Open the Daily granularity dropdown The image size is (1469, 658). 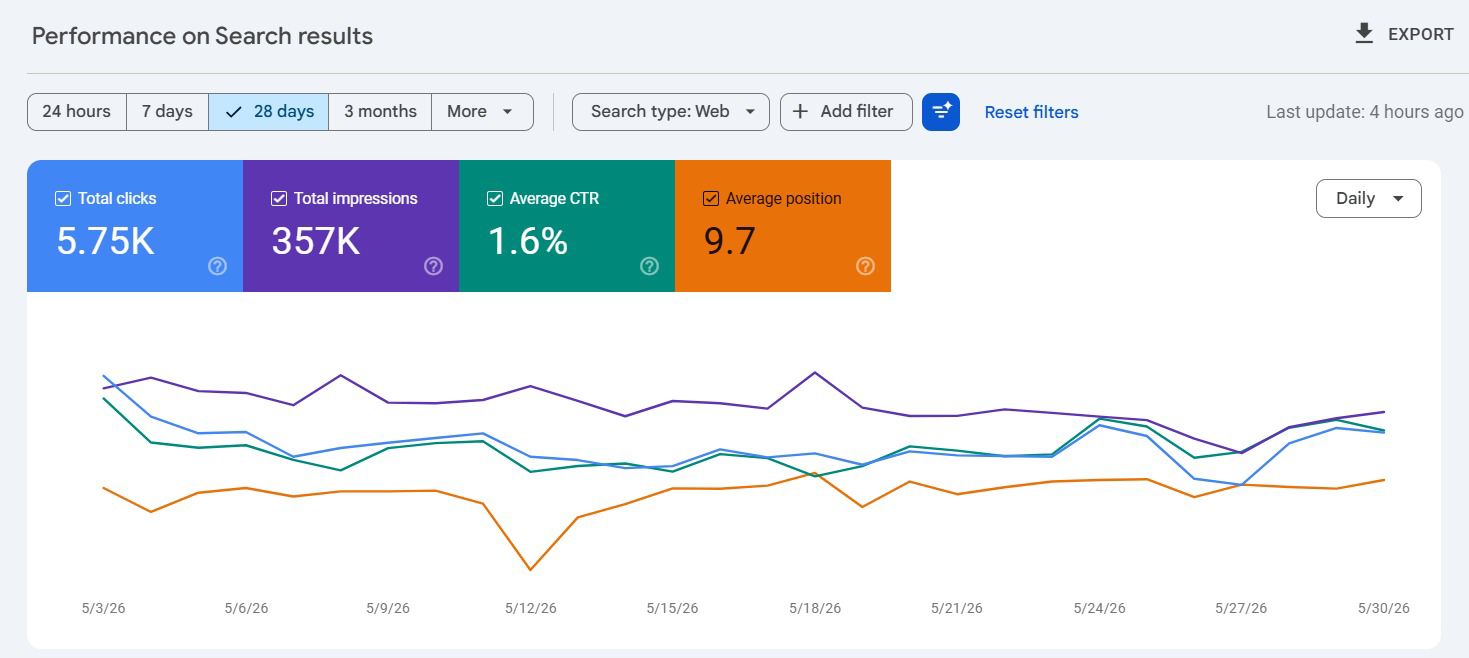(x=1368, y=198)
